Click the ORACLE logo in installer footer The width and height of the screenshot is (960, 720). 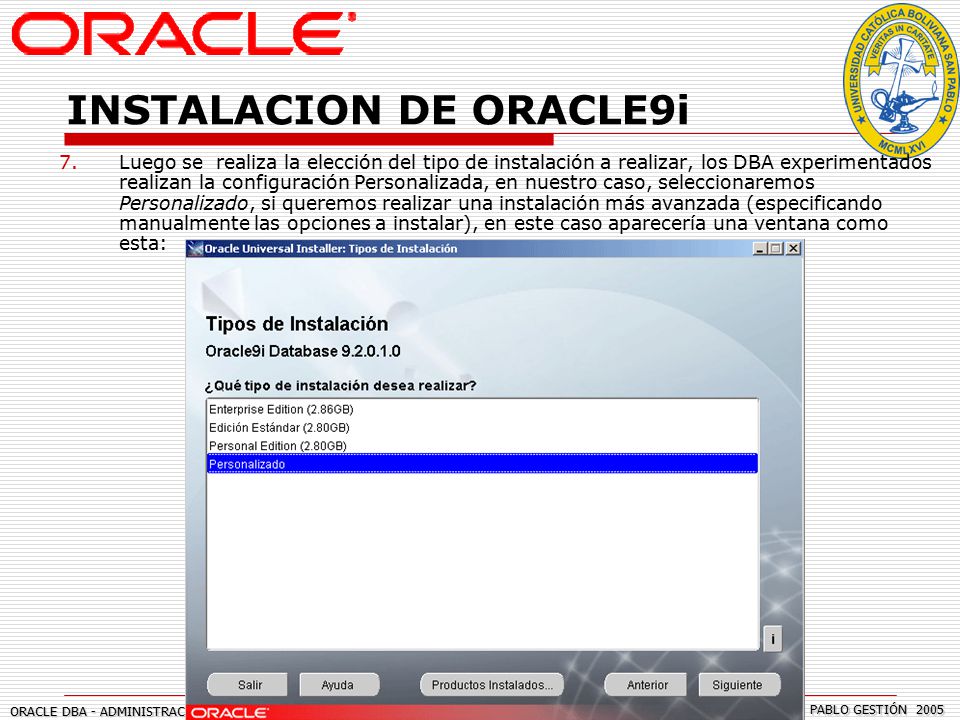(x=230, y=713)
